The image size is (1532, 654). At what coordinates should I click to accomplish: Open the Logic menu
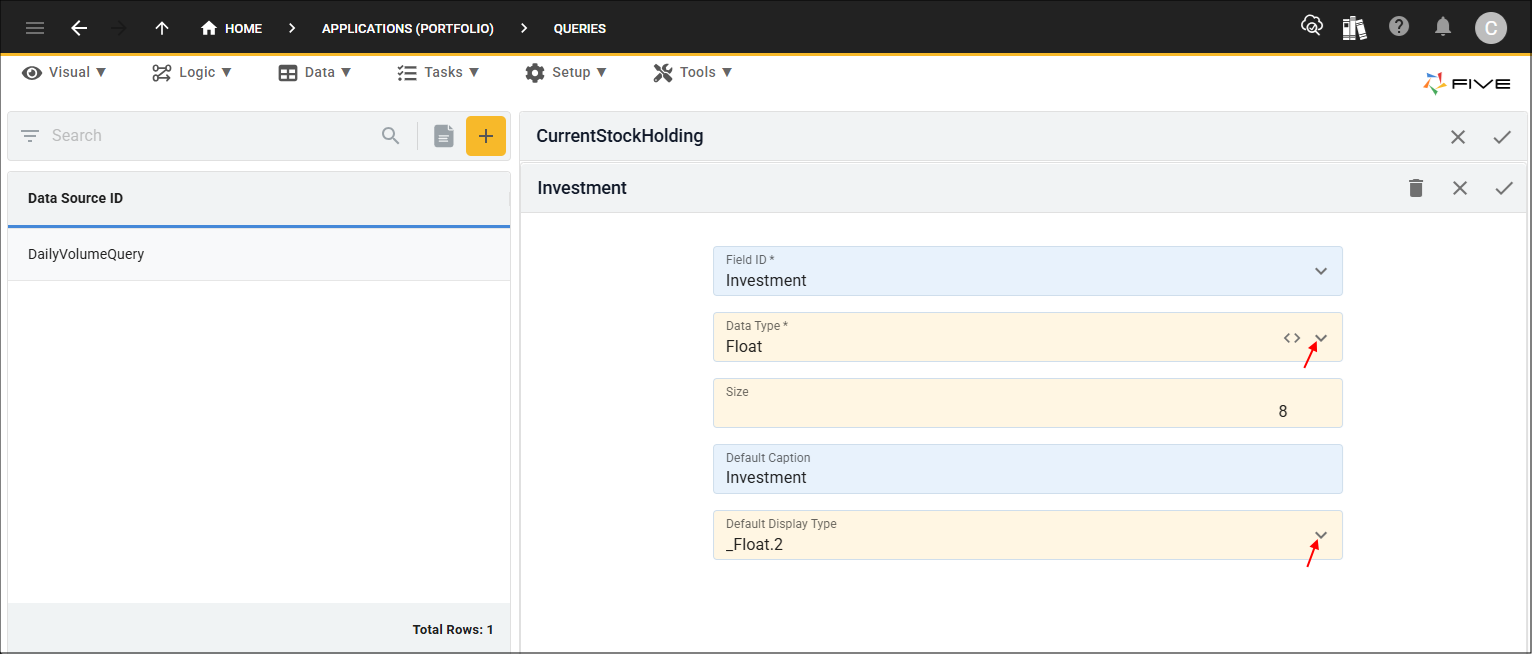(192, 72)
